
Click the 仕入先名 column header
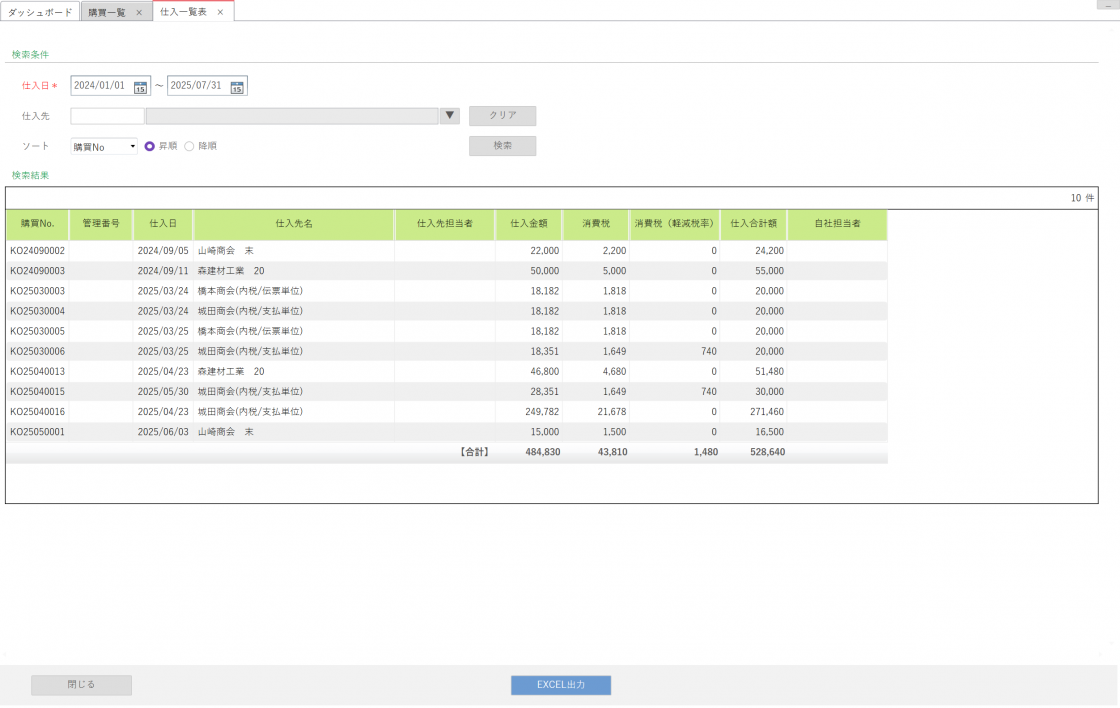coord(294,224)
